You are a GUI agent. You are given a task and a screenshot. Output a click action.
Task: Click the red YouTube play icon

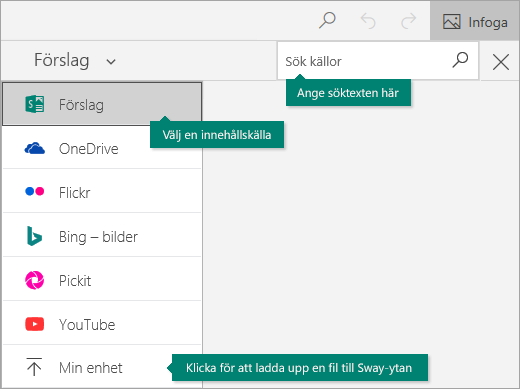[x=35, y=324]
